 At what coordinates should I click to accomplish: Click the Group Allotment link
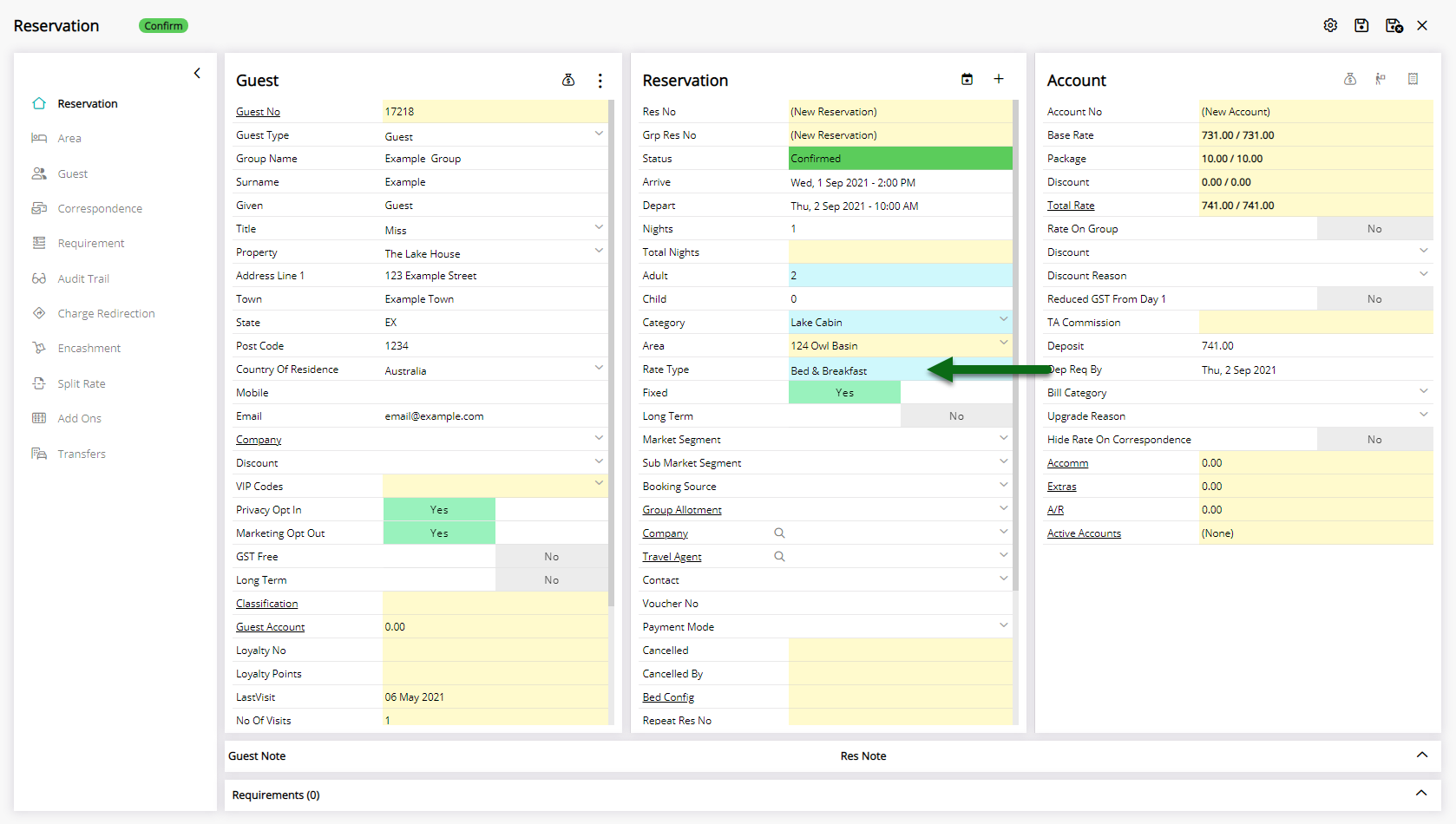tap(682, 510)
